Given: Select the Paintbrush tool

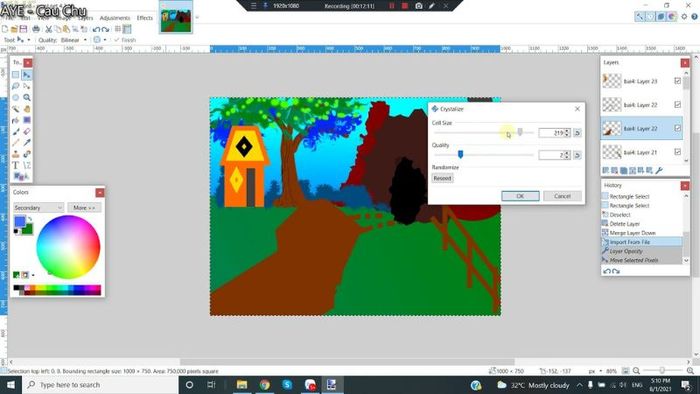Looking at the screenshot, I should [16, 132].
